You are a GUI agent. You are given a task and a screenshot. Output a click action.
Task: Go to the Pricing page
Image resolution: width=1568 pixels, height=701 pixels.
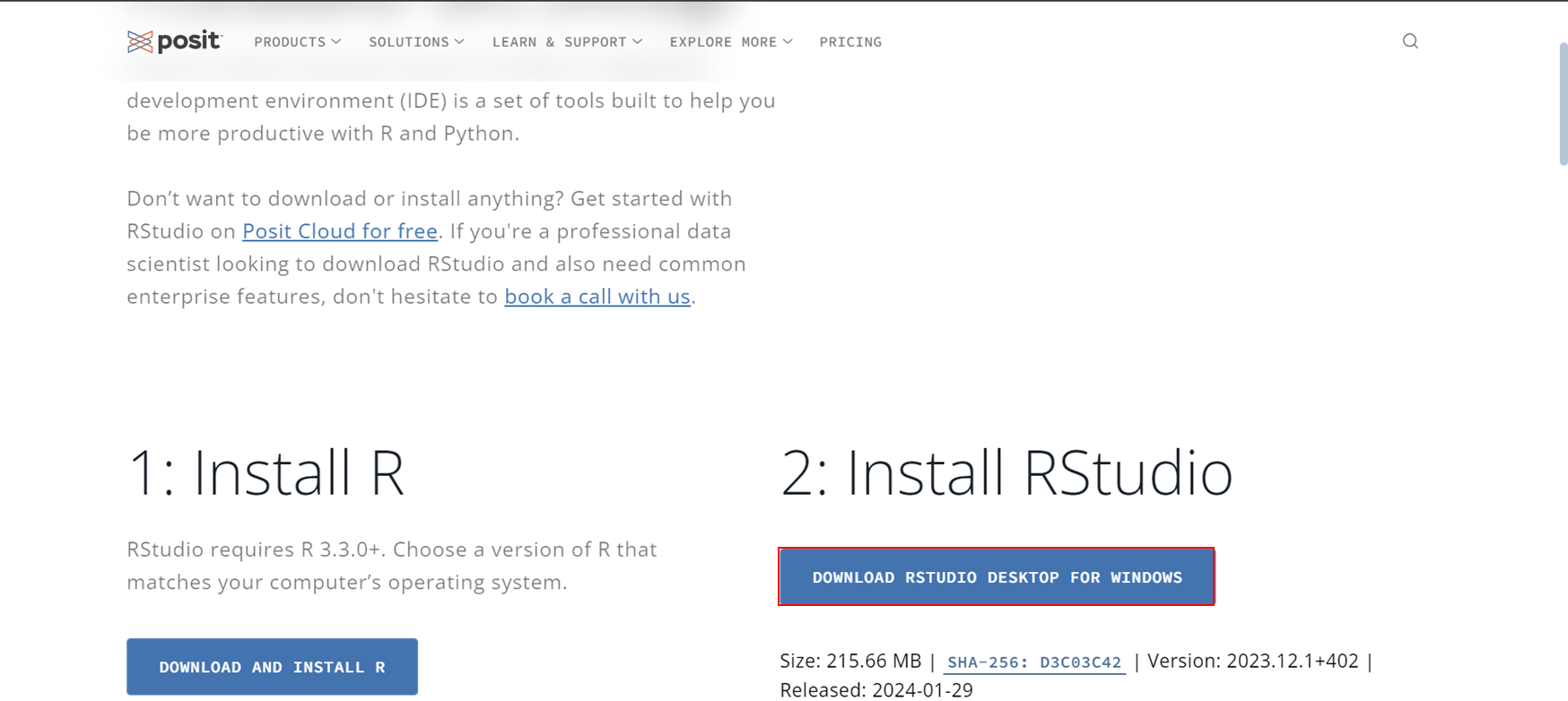[x=850, y=42]
